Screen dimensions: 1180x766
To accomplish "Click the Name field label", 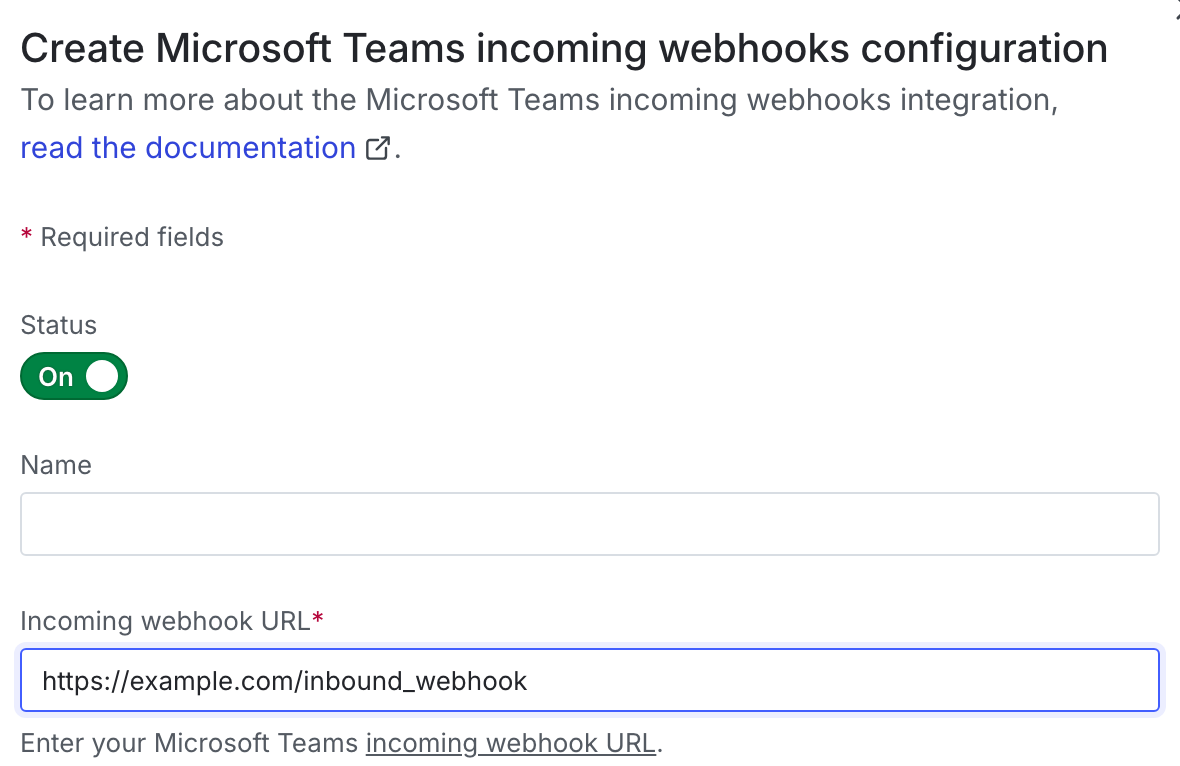I will 55,464.
